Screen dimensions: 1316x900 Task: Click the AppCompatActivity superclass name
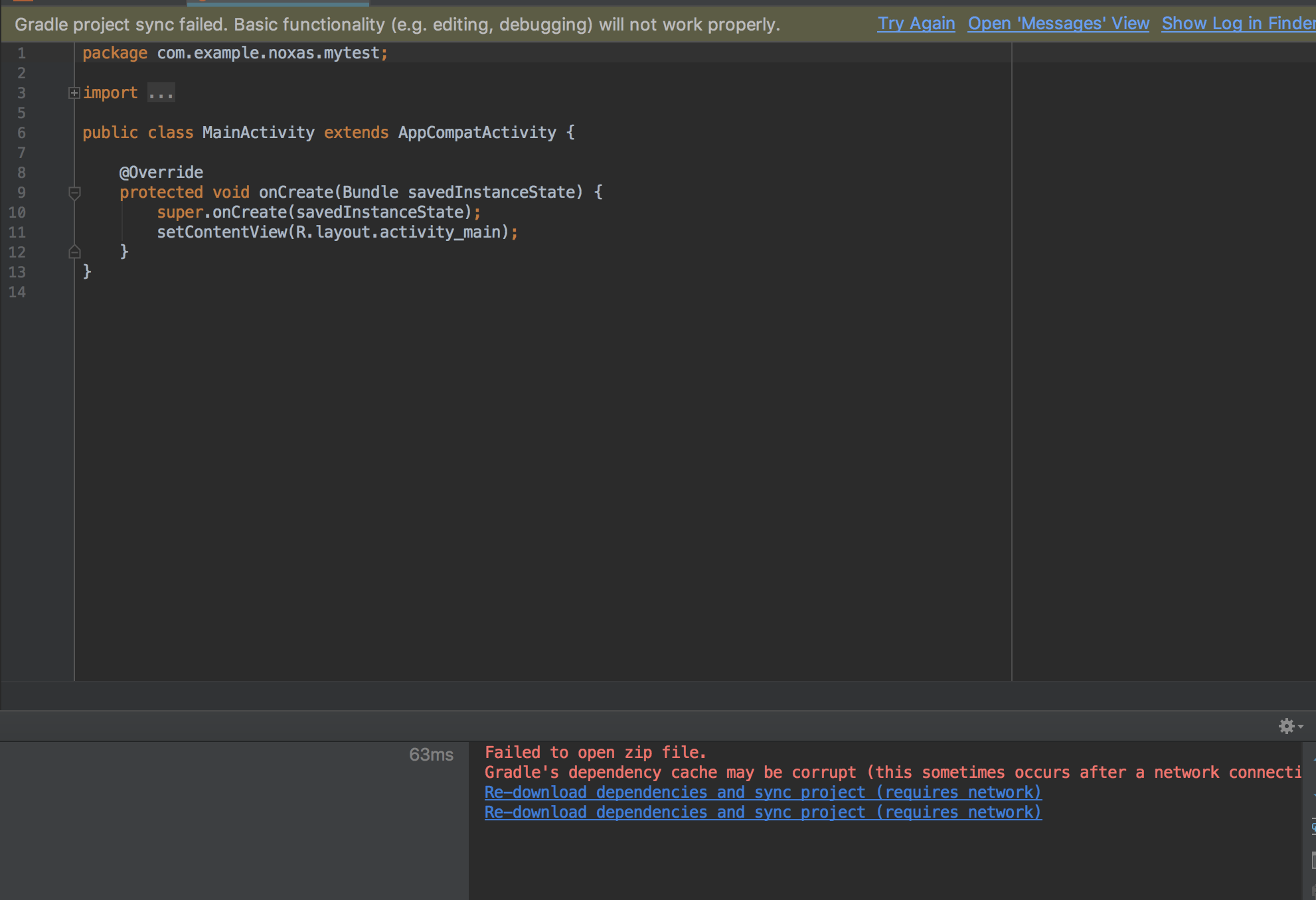(477, 133)
